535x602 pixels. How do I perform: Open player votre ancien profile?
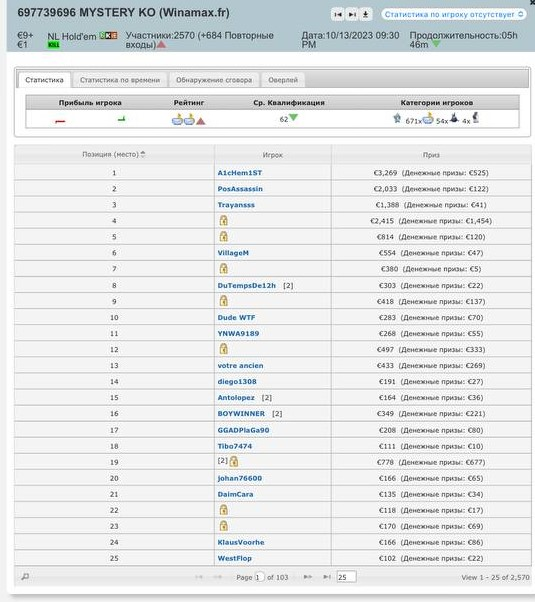point(240,366)
